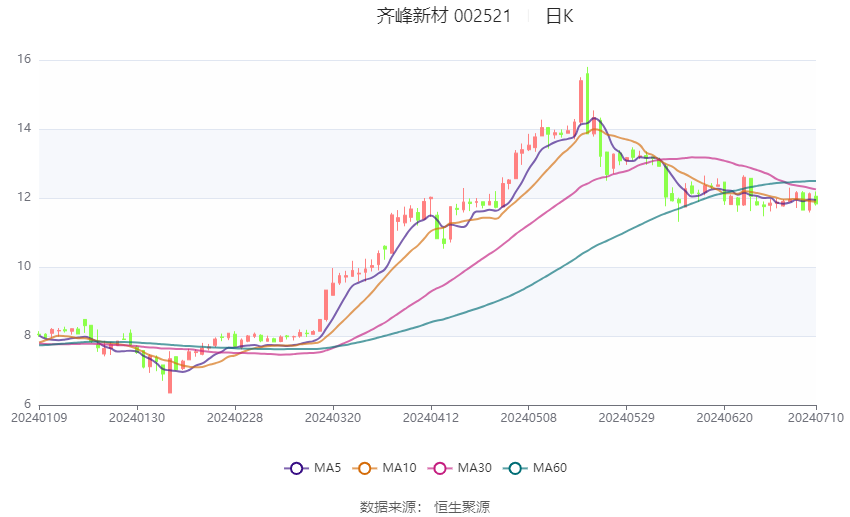Click the 20240130 date axis label
This screenshot has height=517, width=850.
click(137, 418)
